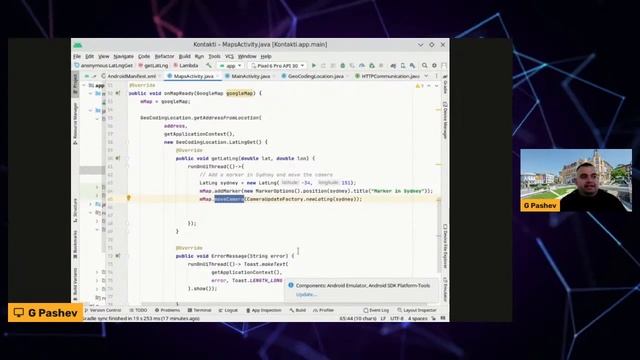
Task: Open the Device Manager side tab
Action: 445,120
